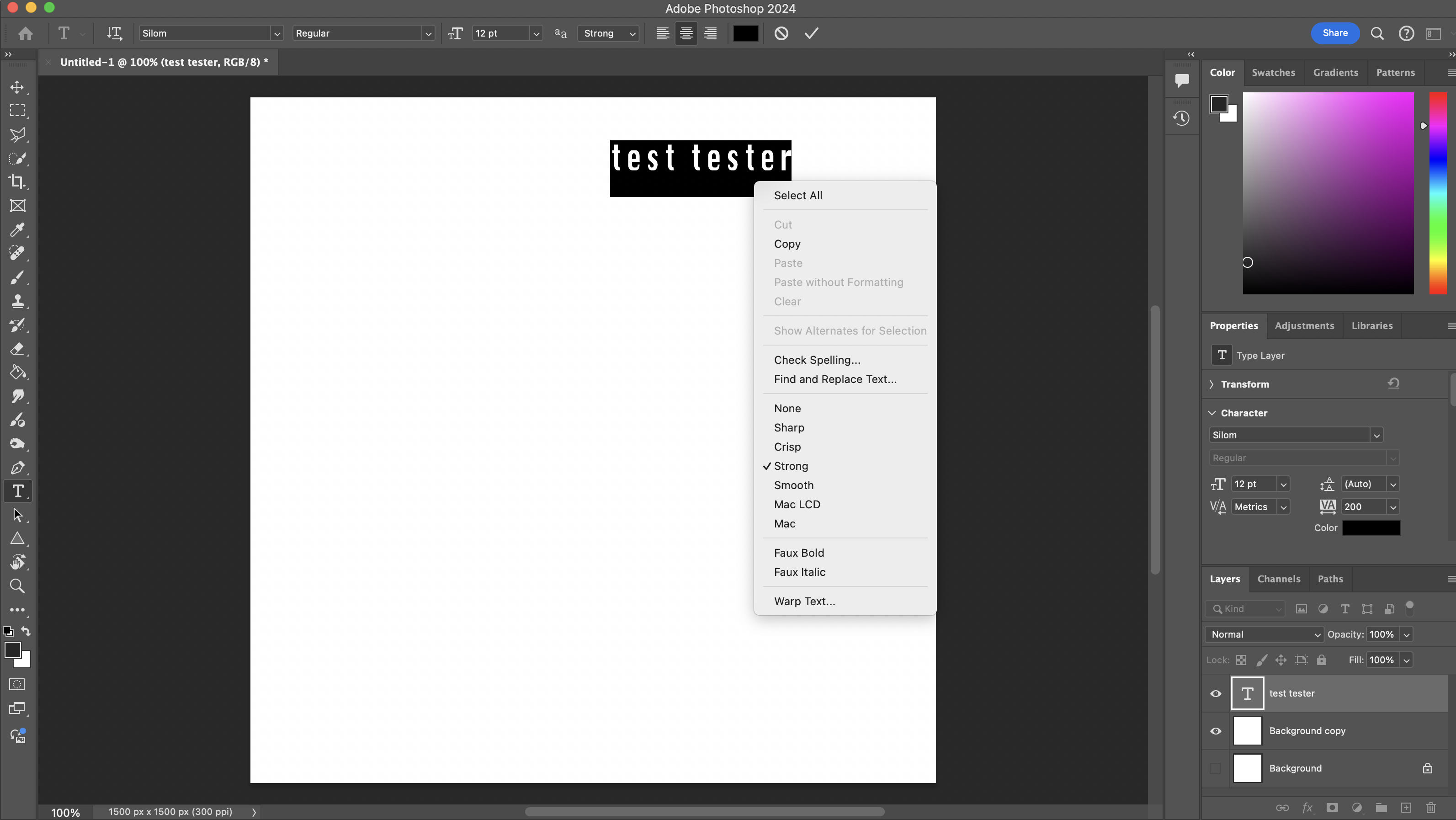1456x820 pixels.
Task: Show the Background layer visibility
Action: (x=1215, y=768)
